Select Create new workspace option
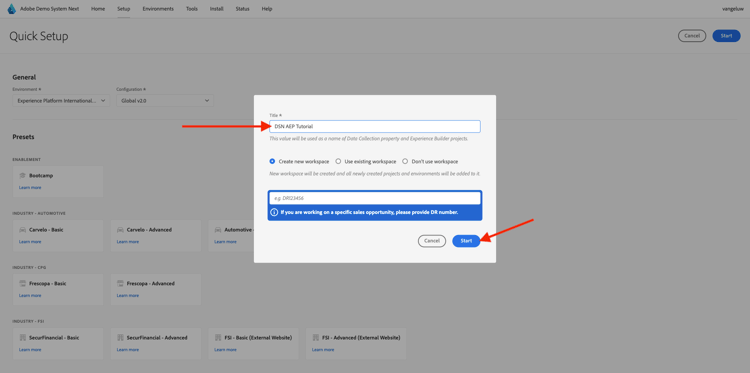The width and height of the screenshot is (750, 373). (x=273, y=162)
